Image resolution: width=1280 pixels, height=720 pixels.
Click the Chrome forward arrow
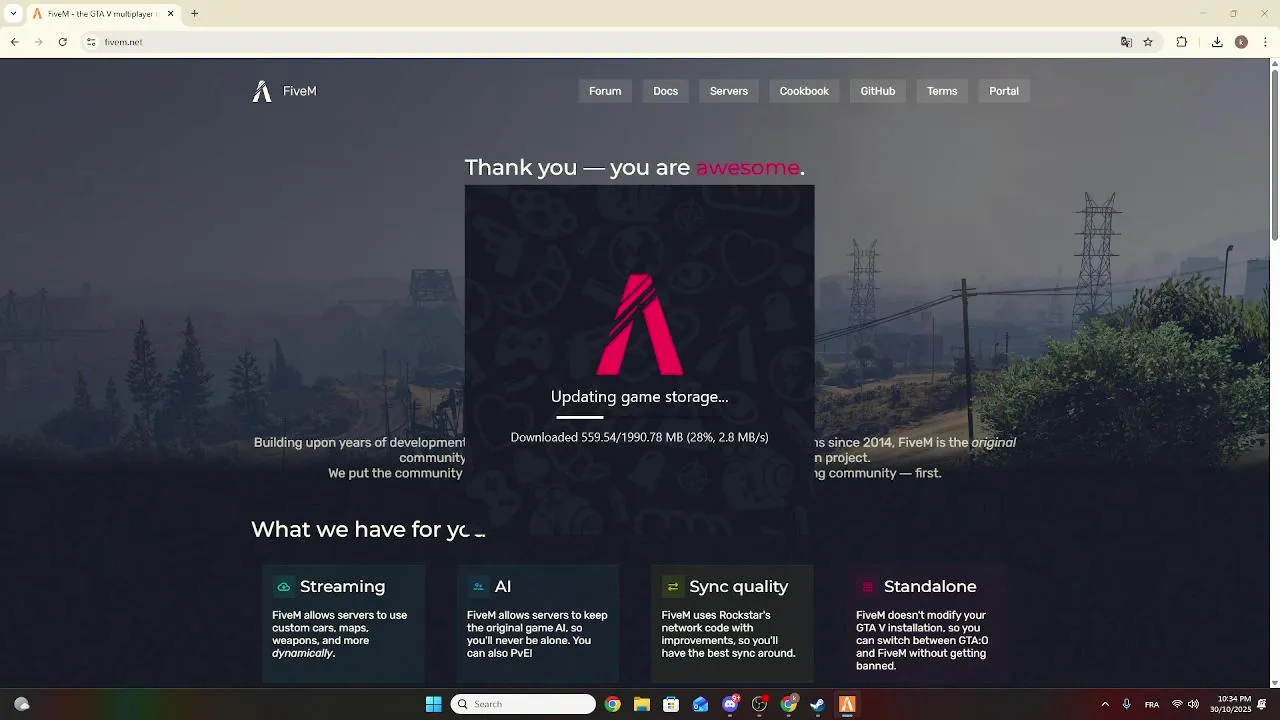pos(39,42)
